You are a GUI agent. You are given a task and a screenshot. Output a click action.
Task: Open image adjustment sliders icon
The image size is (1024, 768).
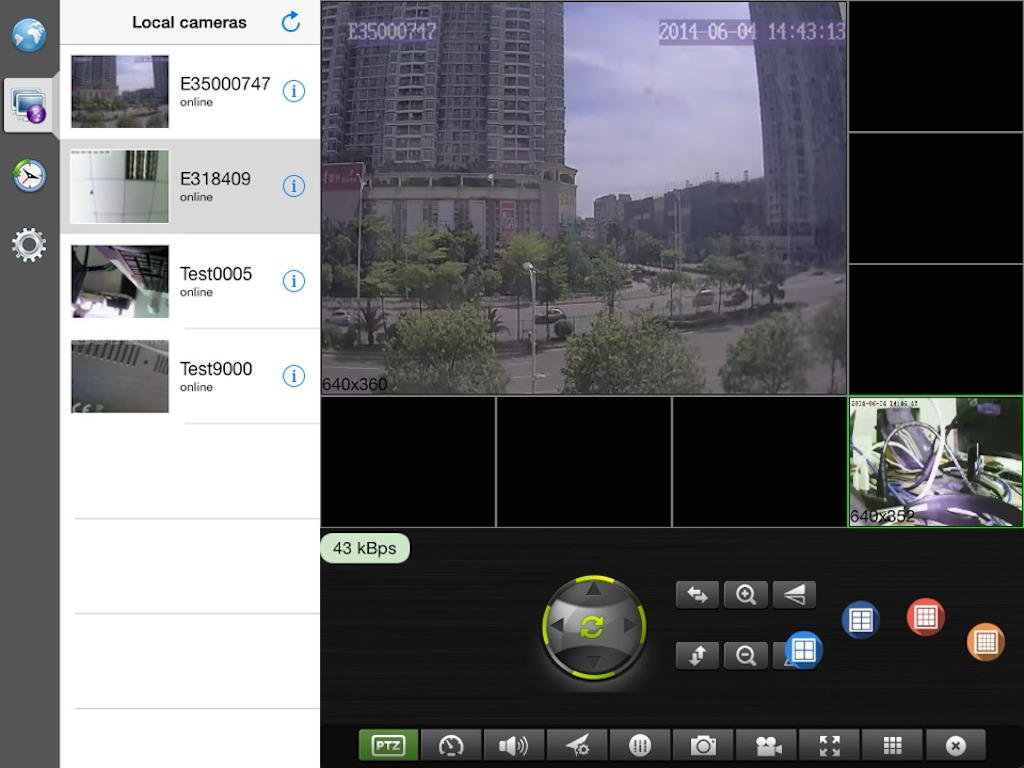tap(640, 745)
